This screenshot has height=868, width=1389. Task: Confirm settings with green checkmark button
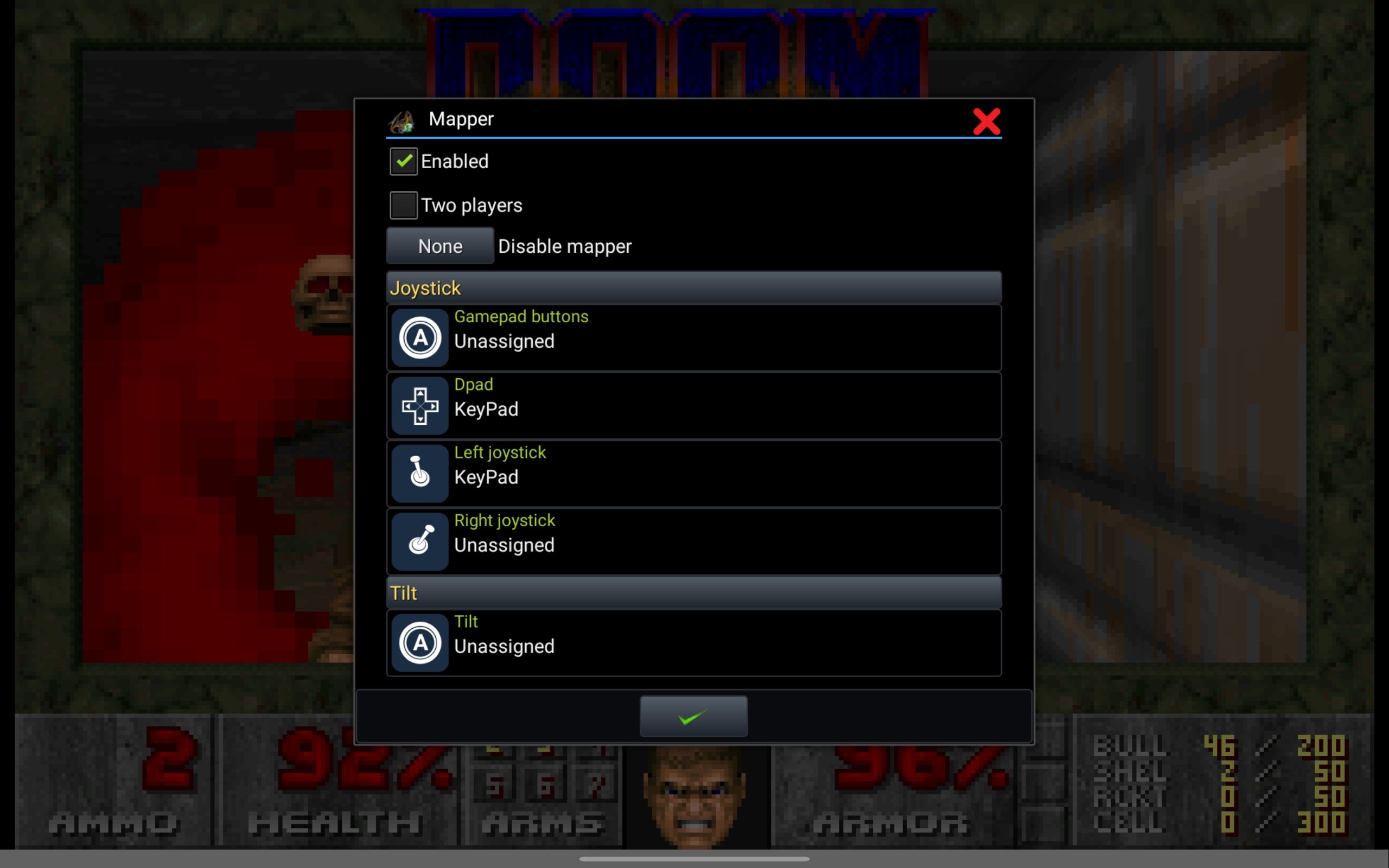click(x=694, y=715)
